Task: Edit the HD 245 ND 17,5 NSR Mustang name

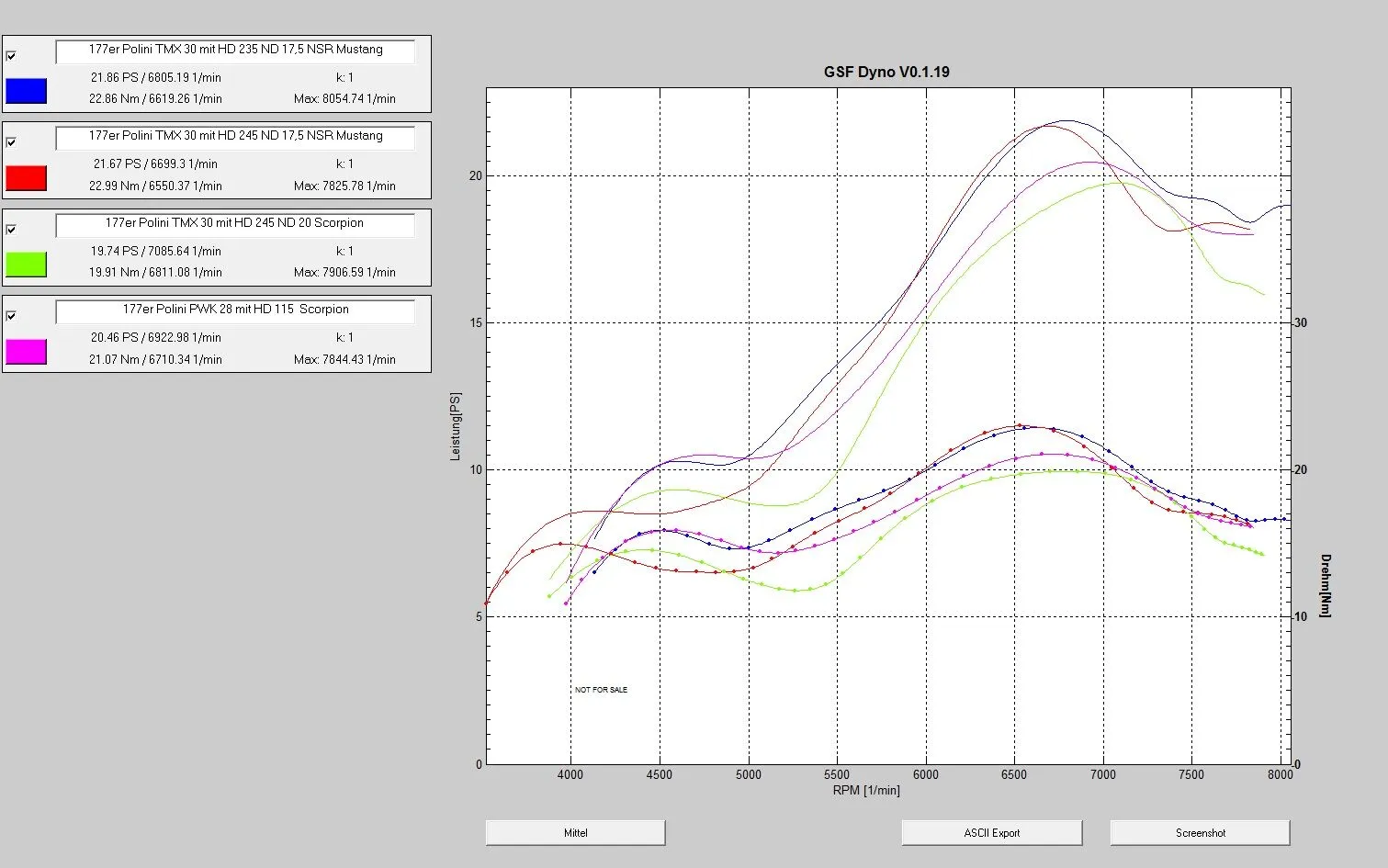Action: point(235,137)
